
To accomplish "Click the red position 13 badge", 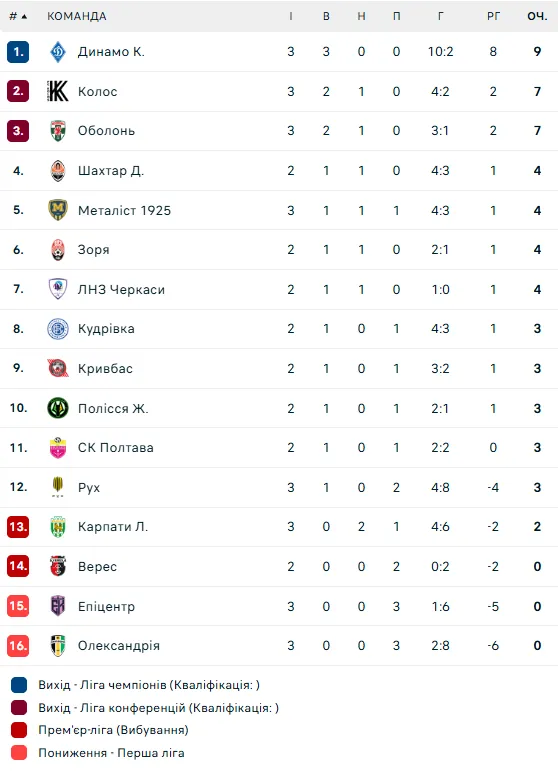I will tap(18, 527).
